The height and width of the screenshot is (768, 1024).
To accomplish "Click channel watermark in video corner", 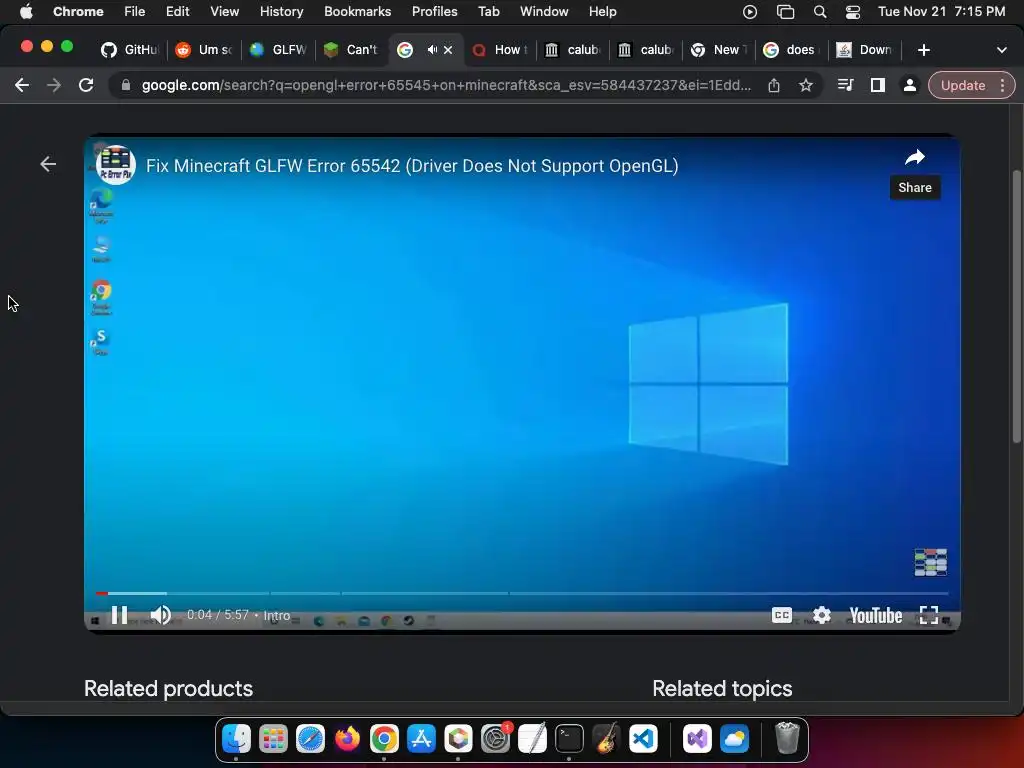I will [931, 562].
